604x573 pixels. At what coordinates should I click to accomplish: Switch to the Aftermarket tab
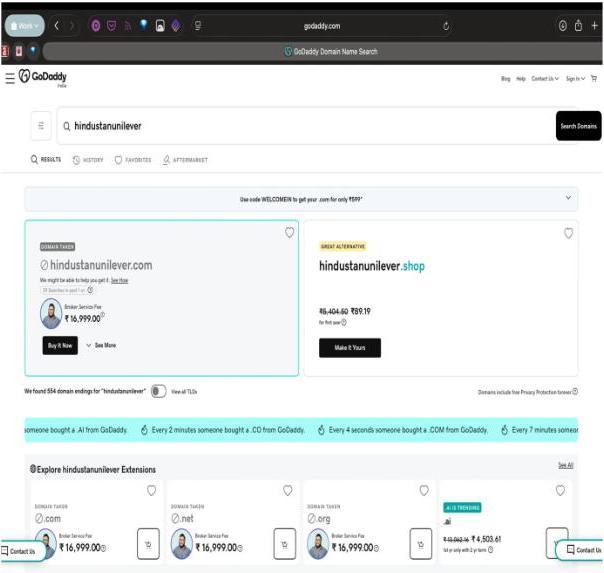click(185, 160)
